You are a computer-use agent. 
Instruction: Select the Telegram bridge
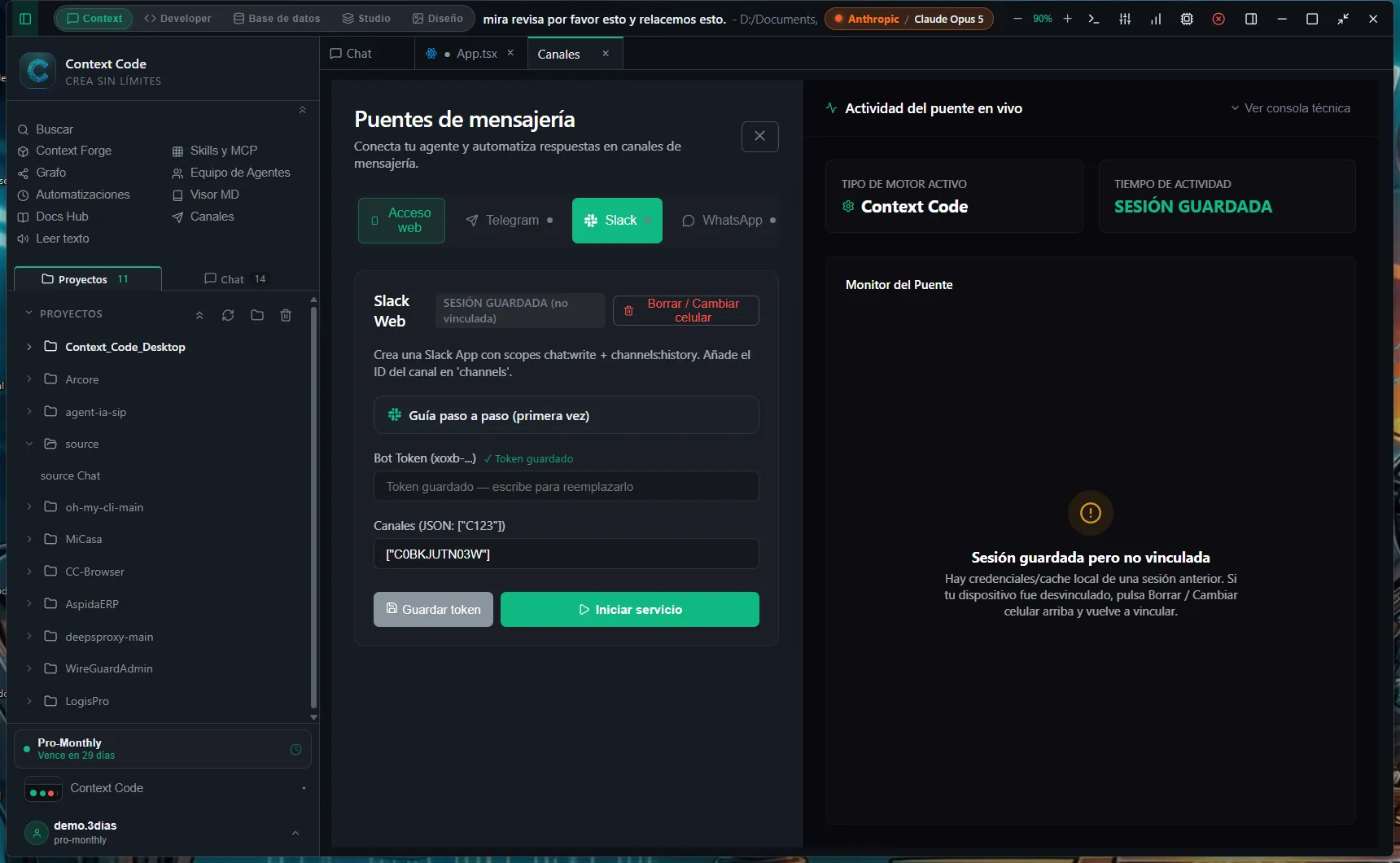pos(510,220)
